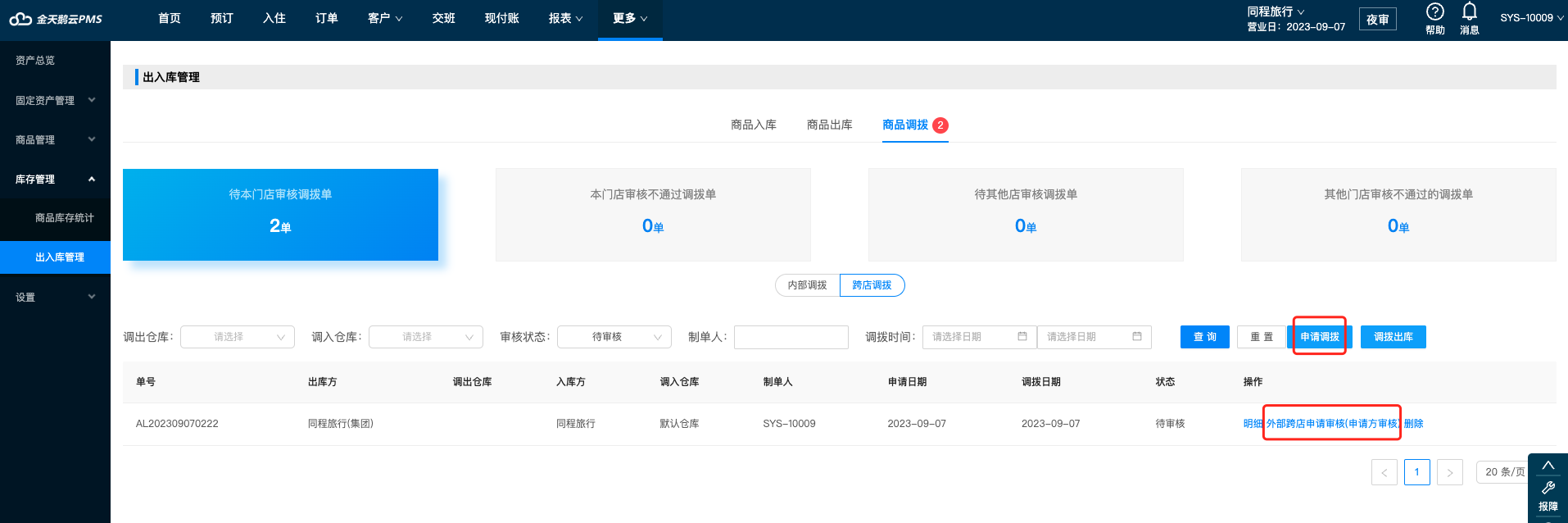
Task: Click 同程旅行(集团) cell in 出库方
Action: click(341, 424)
